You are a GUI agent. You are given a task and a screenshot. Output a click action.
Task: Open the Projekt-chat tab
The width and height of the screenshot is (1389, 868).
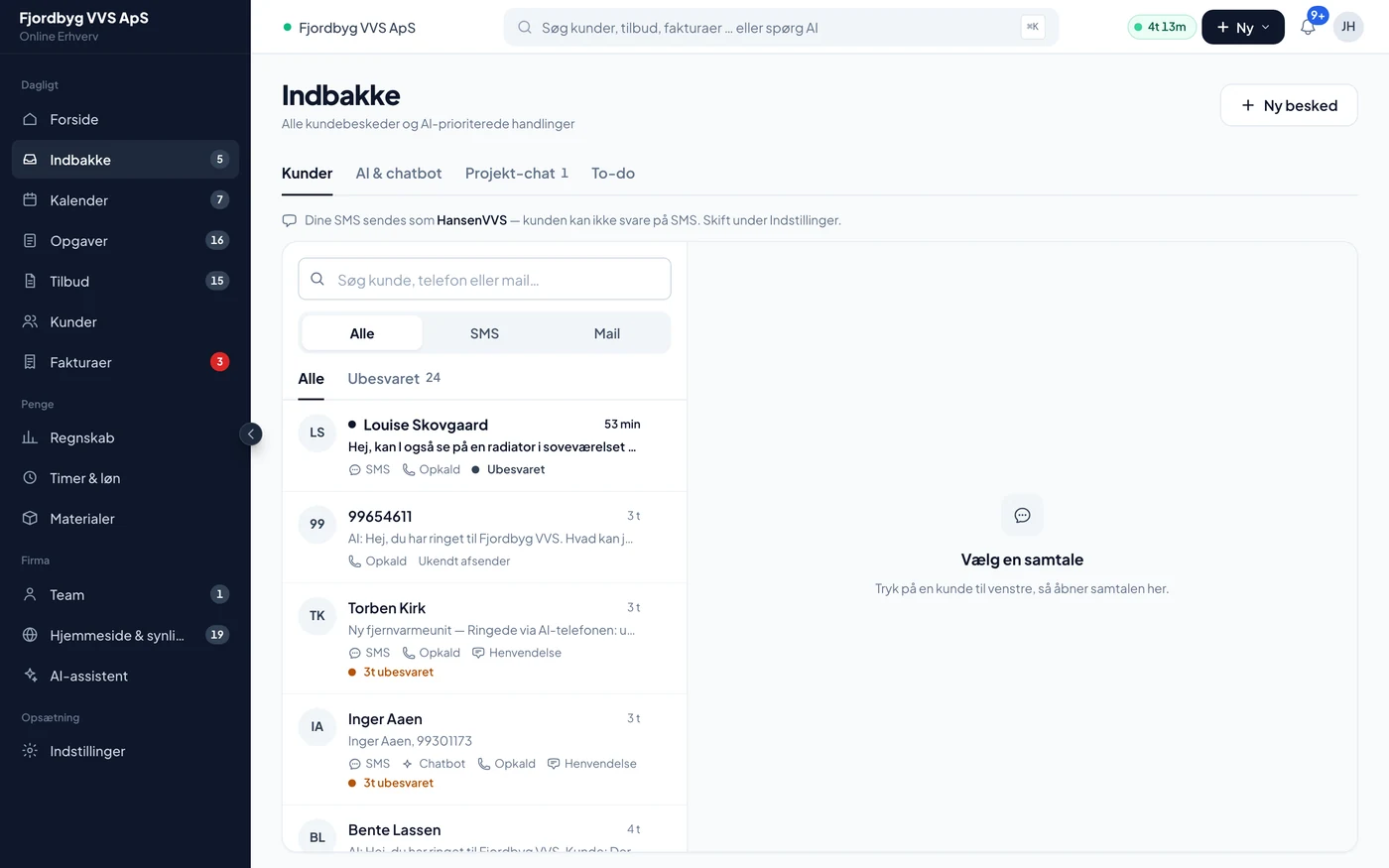pyautogui.click(x=517, y=174)
